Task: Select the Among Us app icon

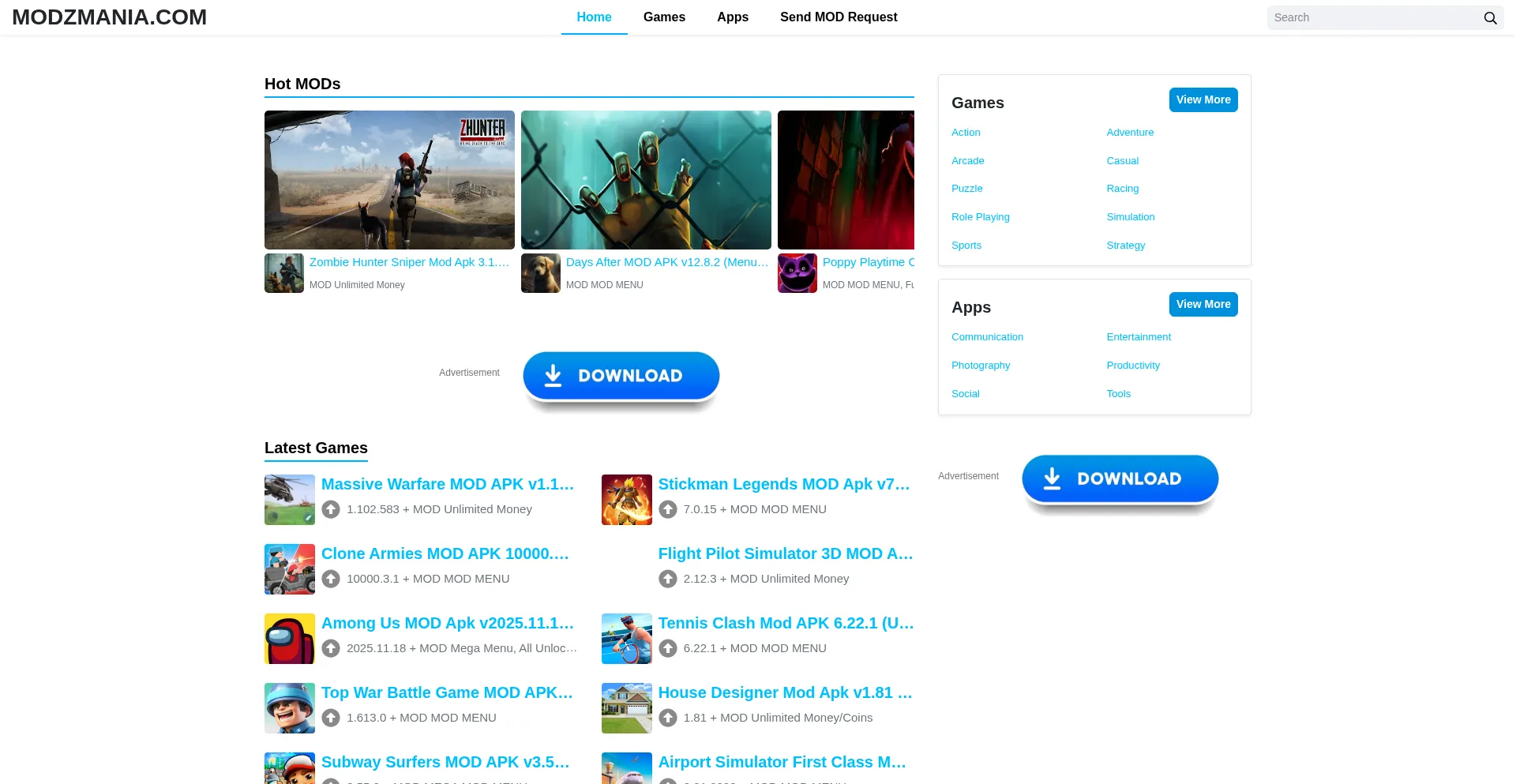Action: 289,639
